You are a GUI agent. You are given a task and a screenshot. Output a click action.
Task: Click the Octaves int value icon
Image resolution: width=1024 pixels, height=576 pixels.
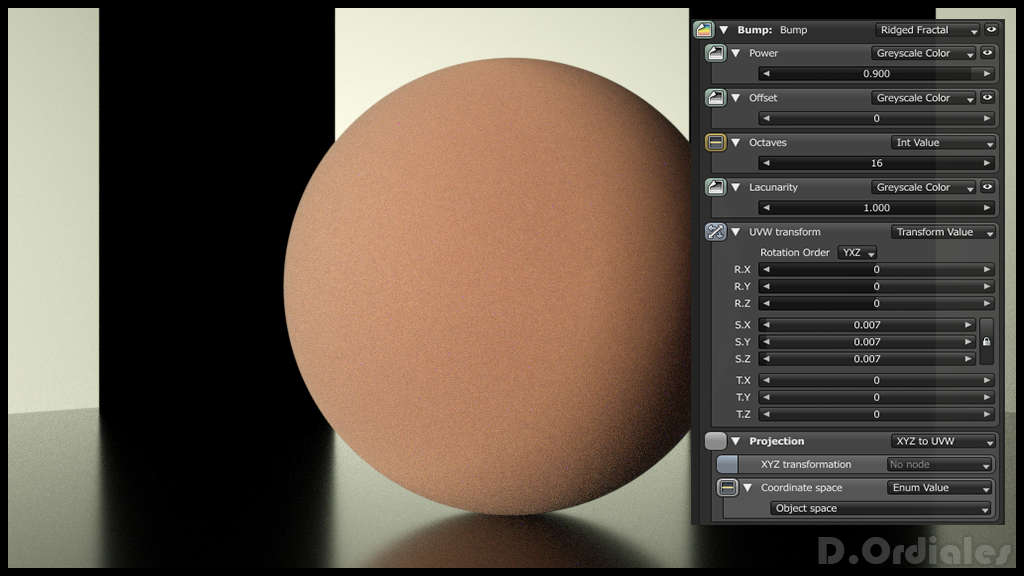715,142
